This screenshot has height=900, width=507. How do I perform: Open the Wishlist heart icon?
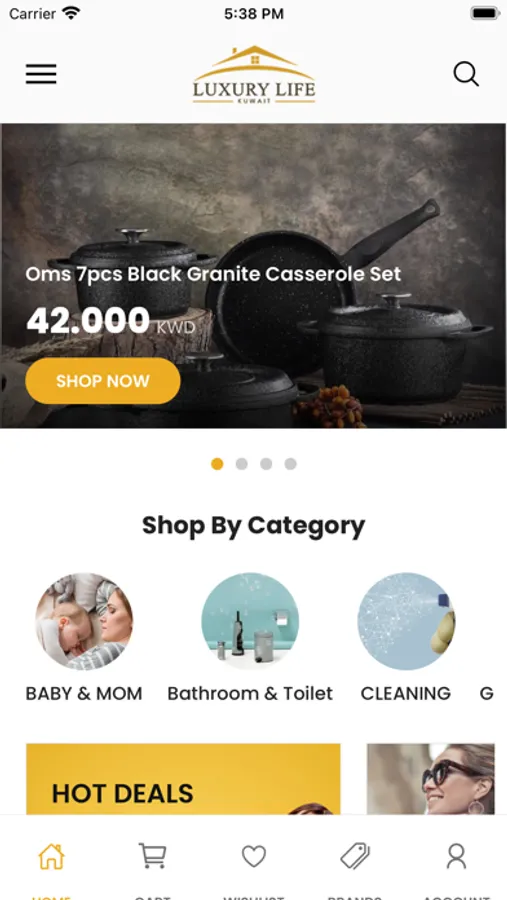click(254, 856)
